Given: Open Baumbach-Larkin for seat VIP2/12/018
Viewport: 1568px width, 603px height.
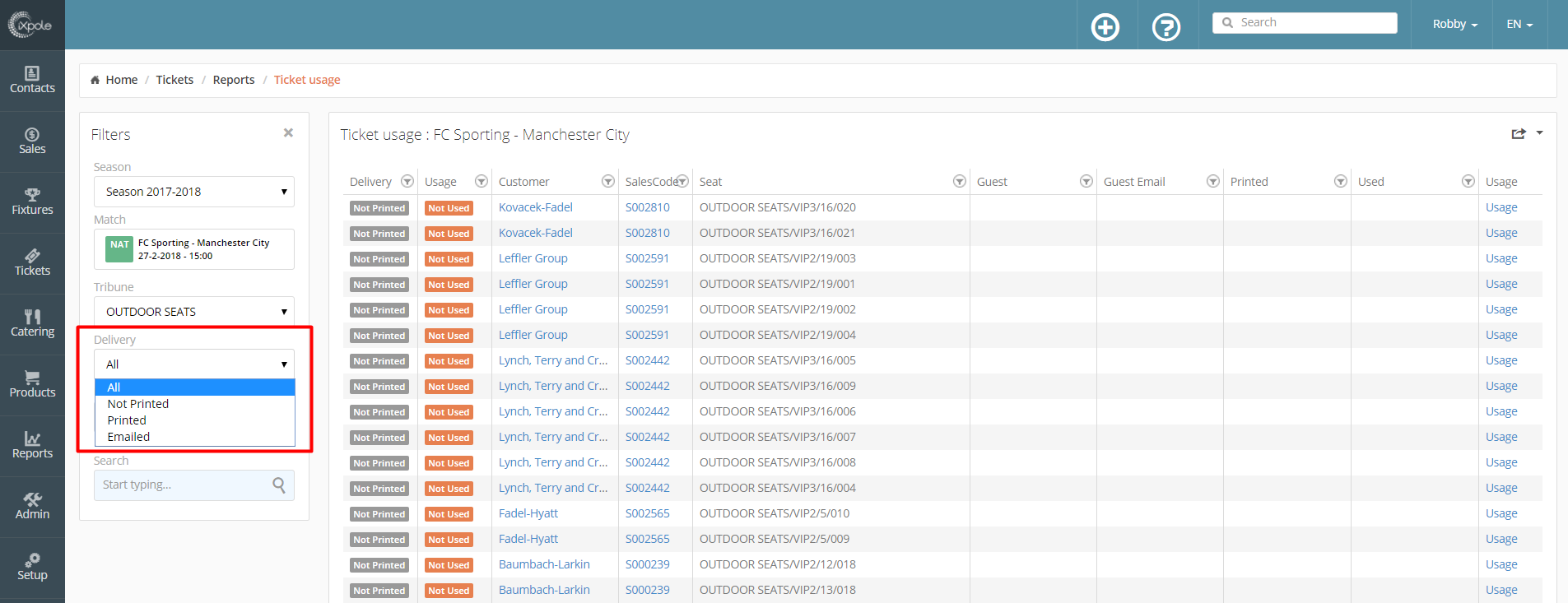Looking at the screenshot, I should (x=544, y=564).
